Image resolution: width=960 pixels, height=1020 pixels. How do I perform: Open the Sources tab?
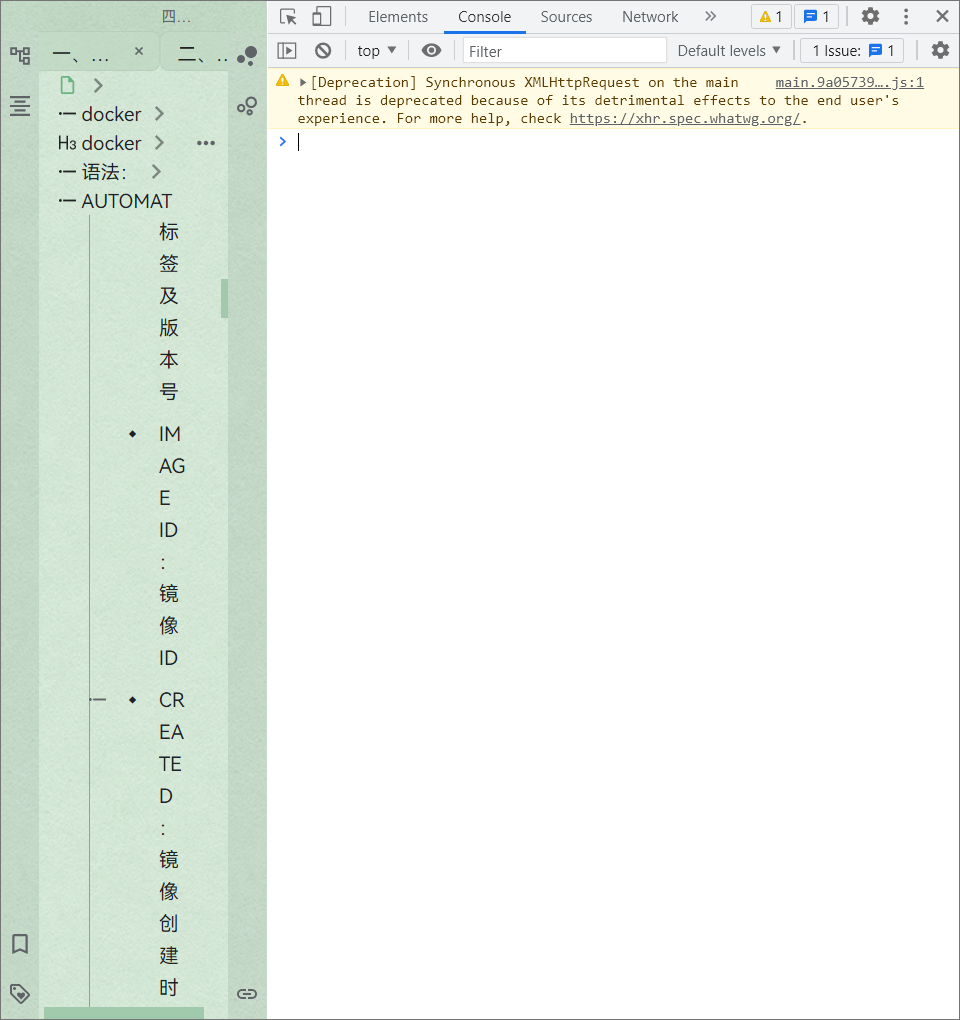(566, 17)
